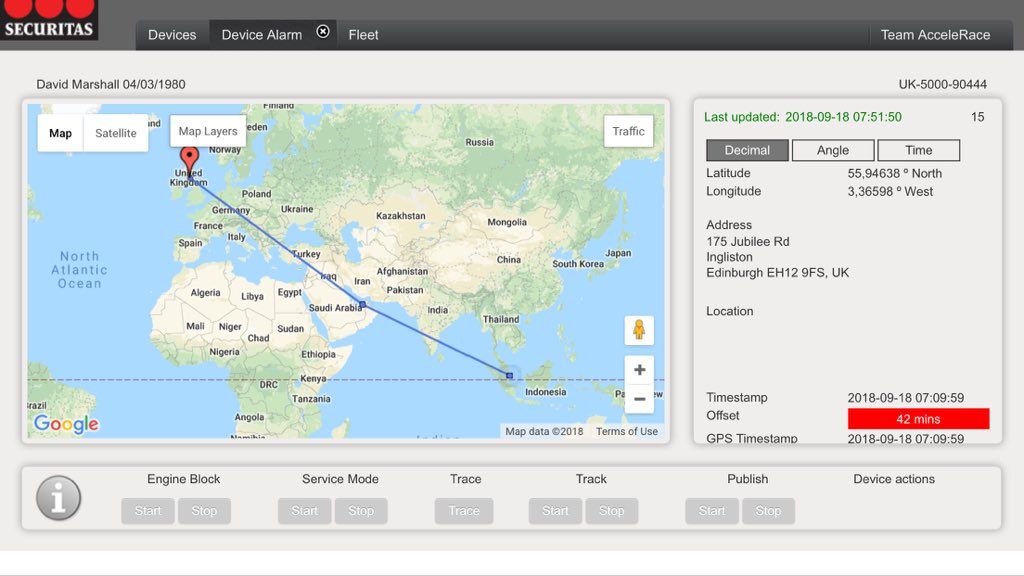Click the latitude value 55,94638 North
Image resolution: width=1024 pixels, height=576 pixels.
tap(895, 173)
